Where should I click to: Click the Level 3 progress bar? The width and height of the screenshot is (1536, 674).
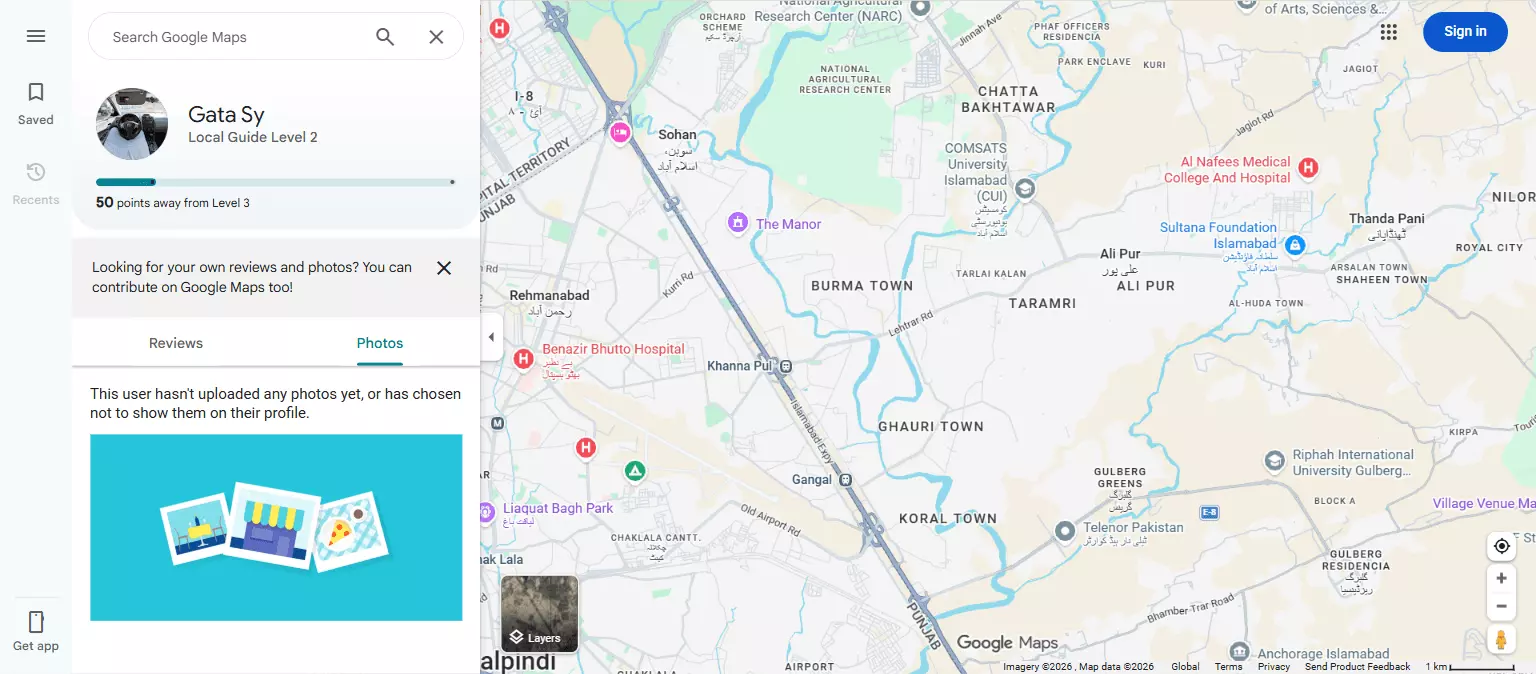(276, 182)
